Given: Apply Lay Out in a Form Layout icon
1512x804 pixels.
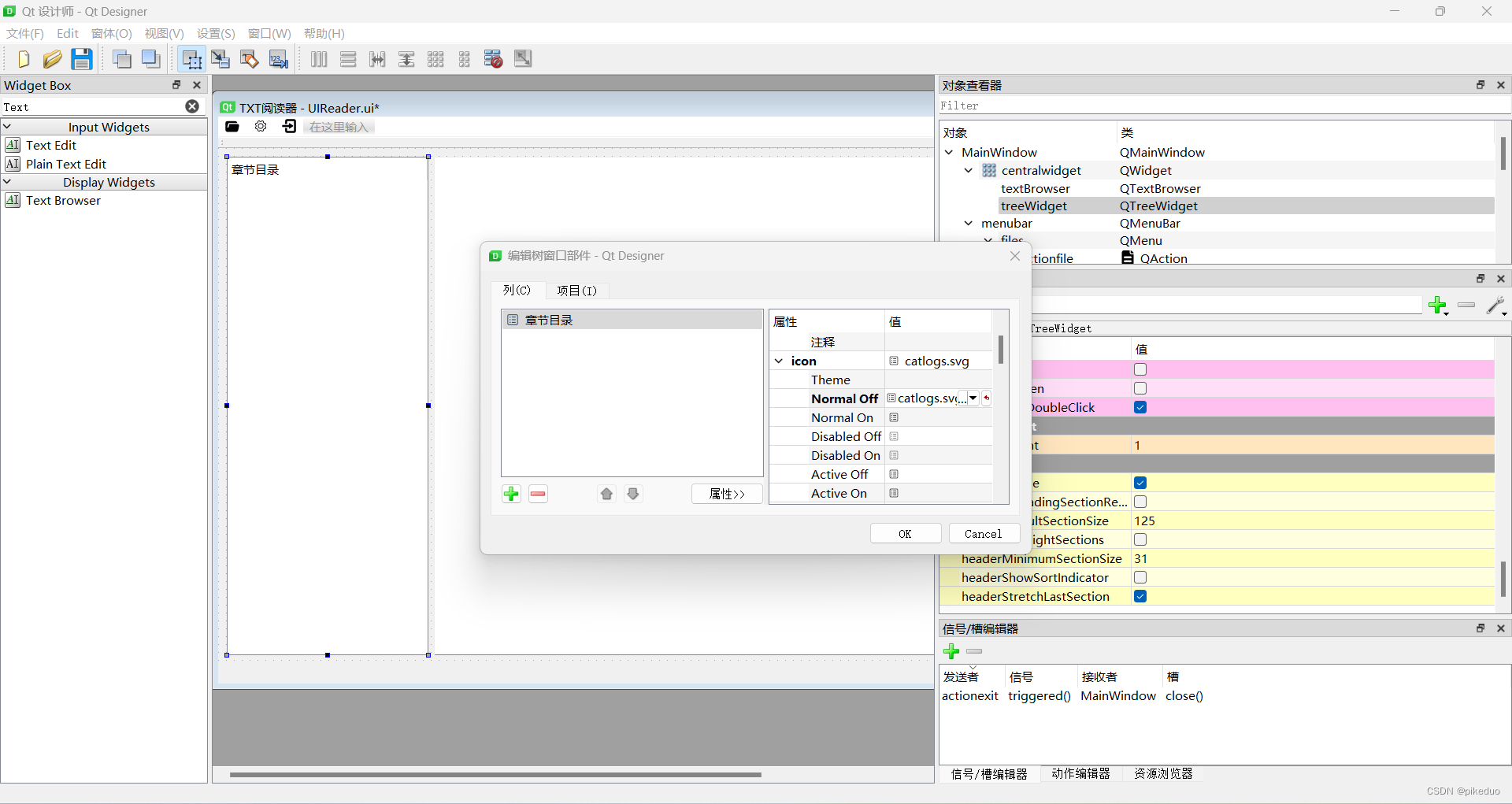Looking at the screenshot, I should 465,59.
